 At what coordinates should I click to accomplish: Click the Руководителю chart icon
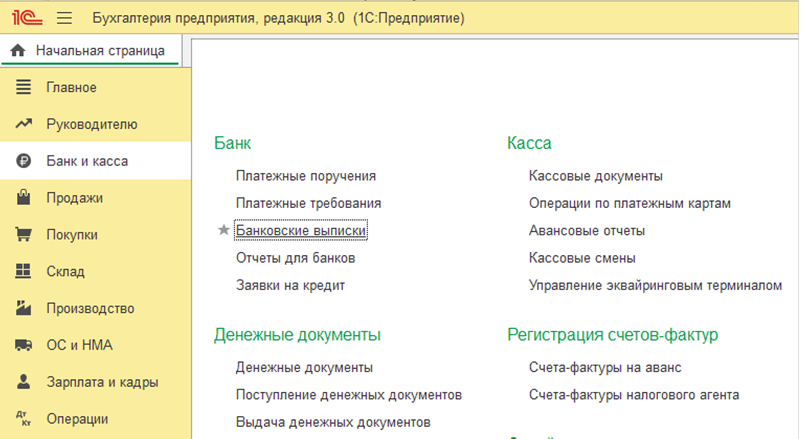point(24,125)
